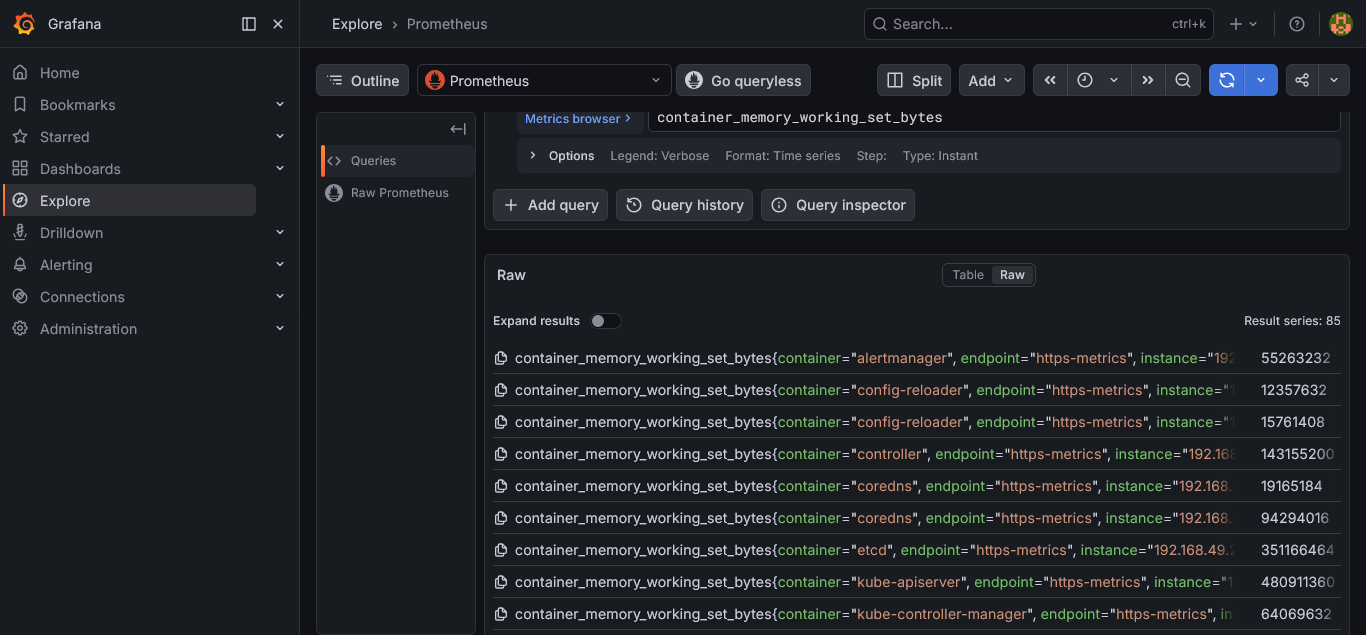This screenshot has width=1366, height=635.
Task: Go to Home in the sidebar
Action: coord(59,73)
